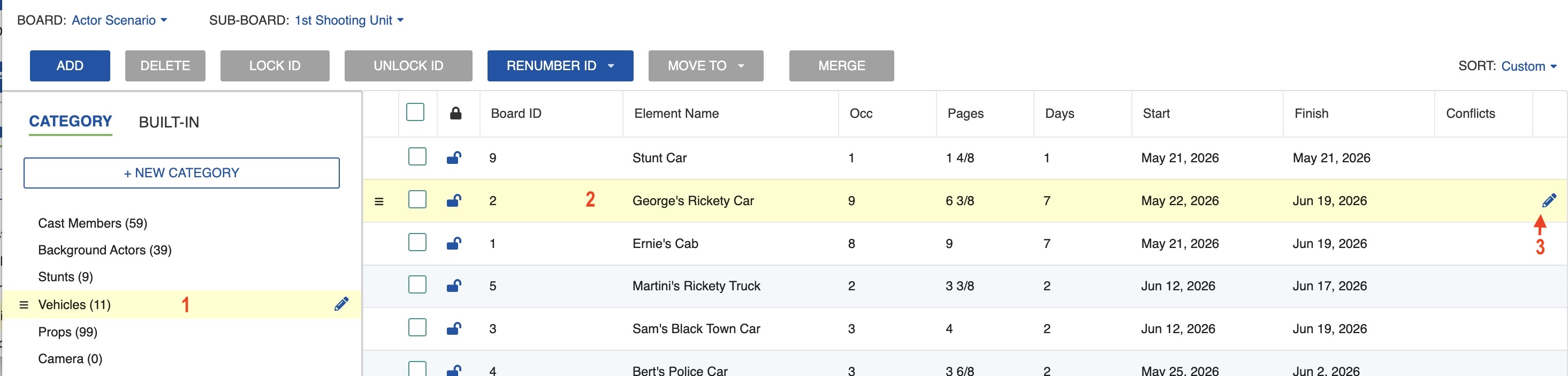
Task: Expand the Sub-Board 1st Shooting Unit dropdown
Action: tap(349, 20)
